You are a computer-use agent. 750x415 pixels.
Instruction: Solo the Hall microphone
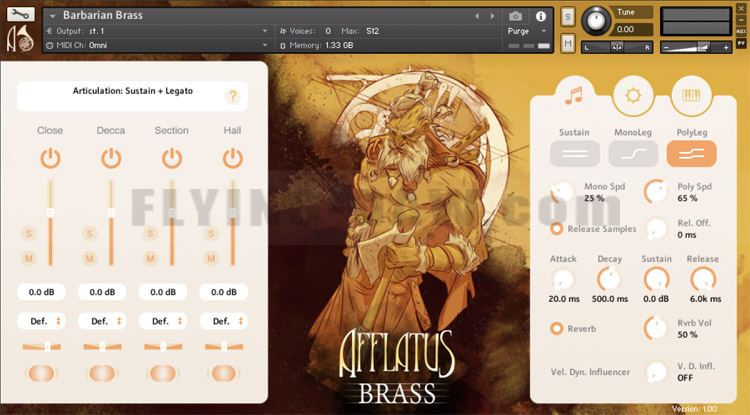211,233
